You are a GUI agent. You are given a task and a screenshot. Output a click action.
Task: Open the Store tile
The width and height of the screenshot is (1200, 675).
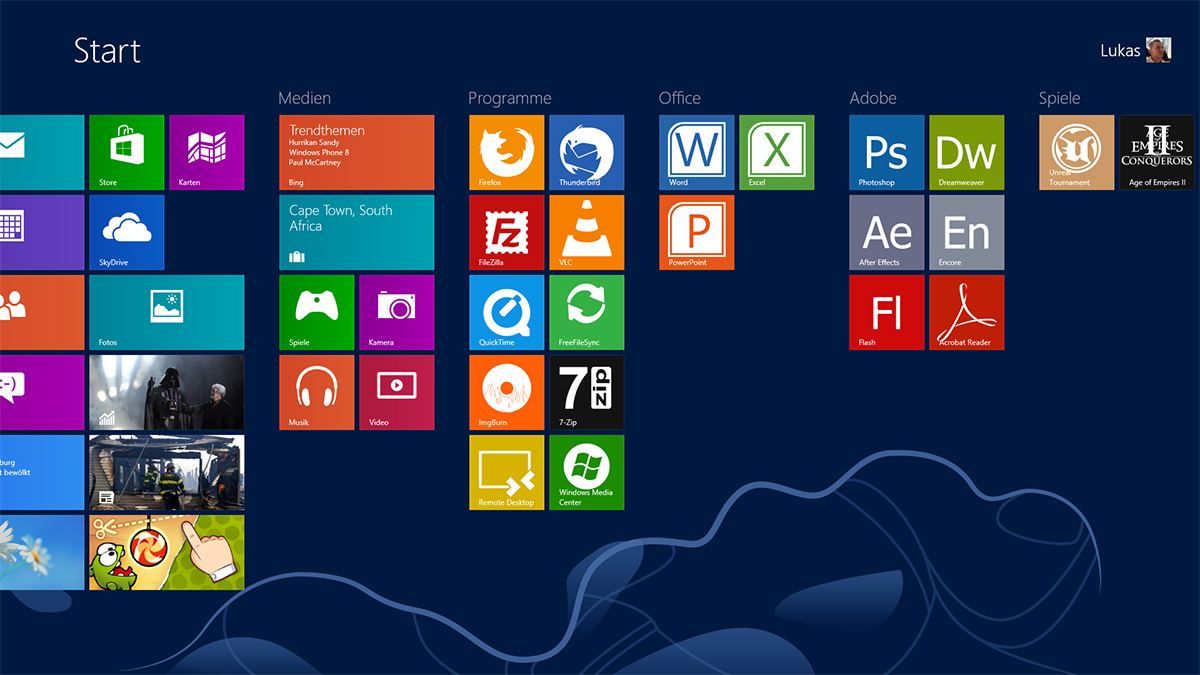pos(126,152)
